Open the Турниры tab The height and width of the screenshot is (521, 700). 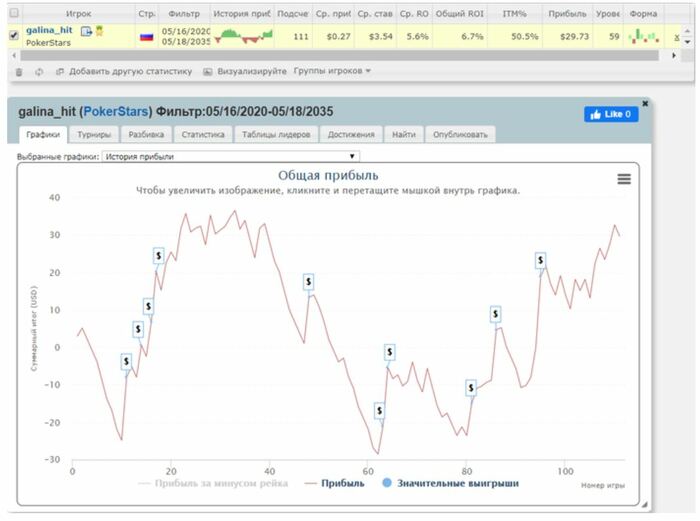[x=94, y=134]
